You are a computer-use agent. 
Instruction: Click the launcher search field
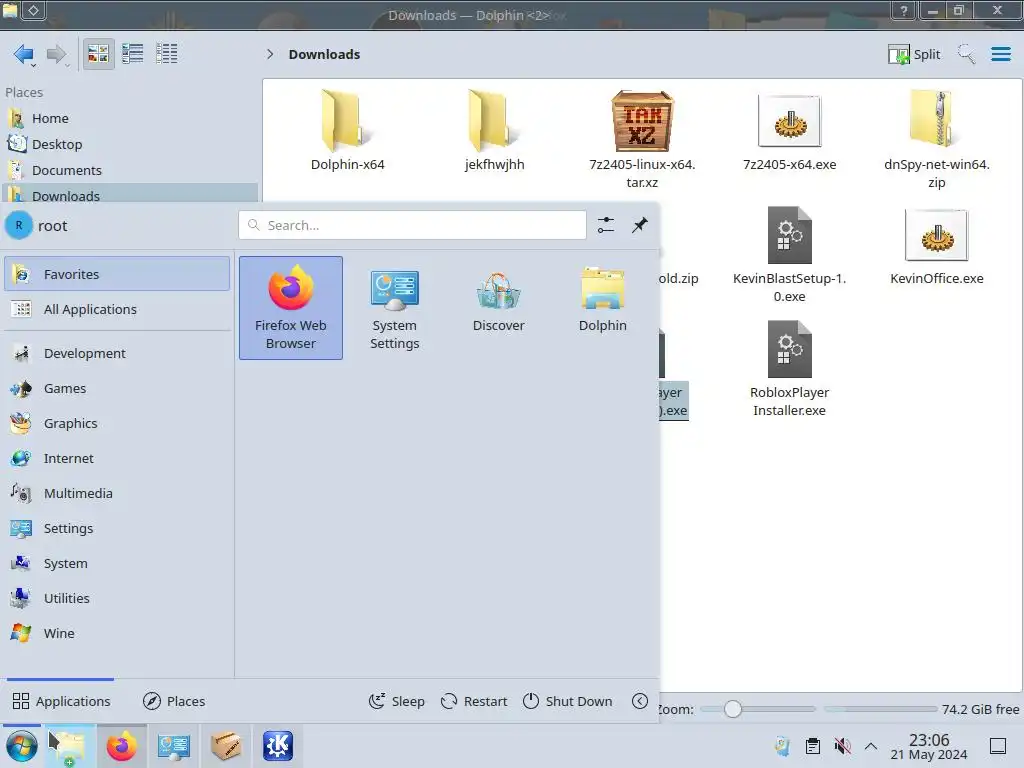[412, 225]
